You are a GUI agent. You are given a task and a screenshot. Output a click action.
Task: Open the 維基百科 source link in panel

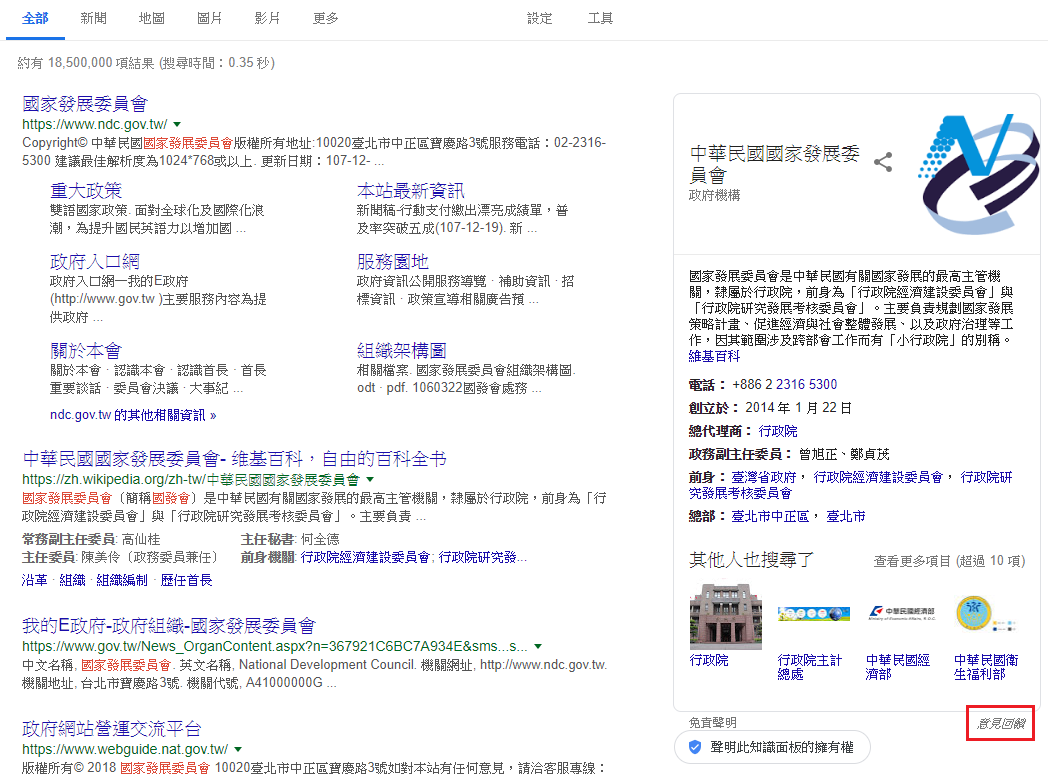click(714, 356)
